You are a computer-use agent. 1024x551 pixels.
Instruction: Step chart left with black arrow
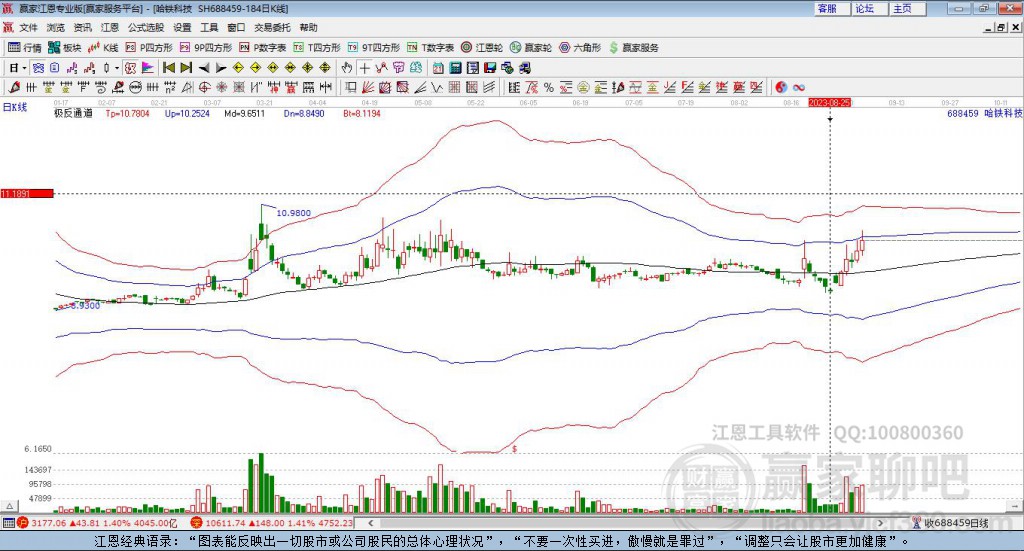pos(204,68)
